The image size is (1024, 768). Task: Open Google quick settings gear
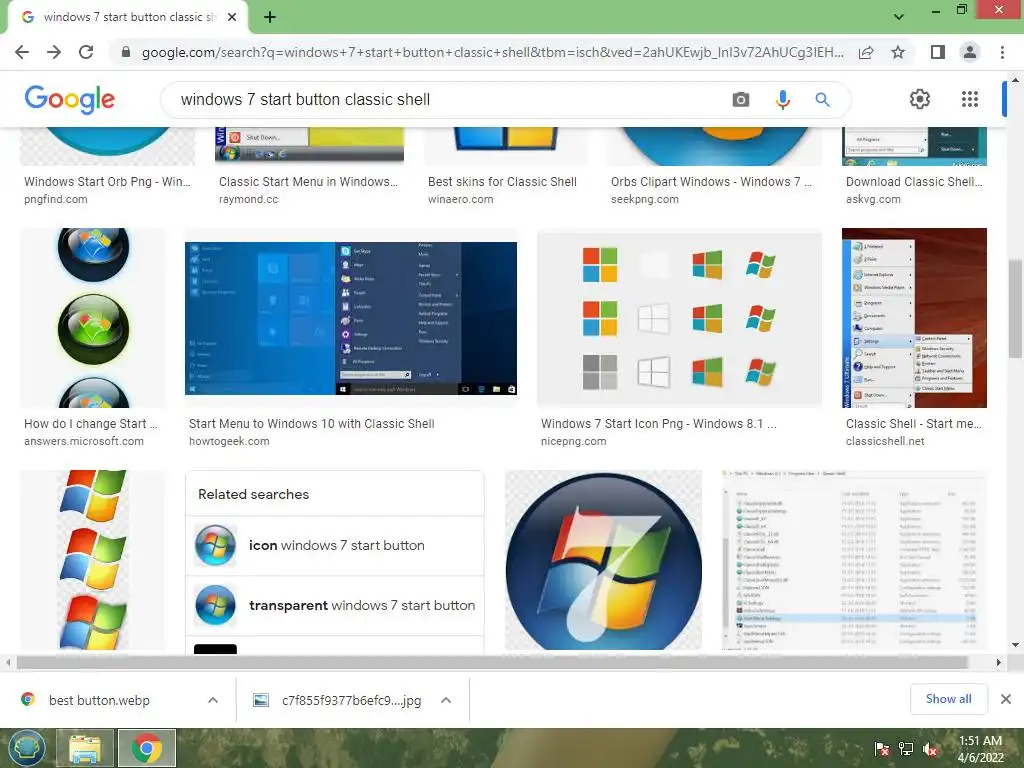[x=920, y=99]
